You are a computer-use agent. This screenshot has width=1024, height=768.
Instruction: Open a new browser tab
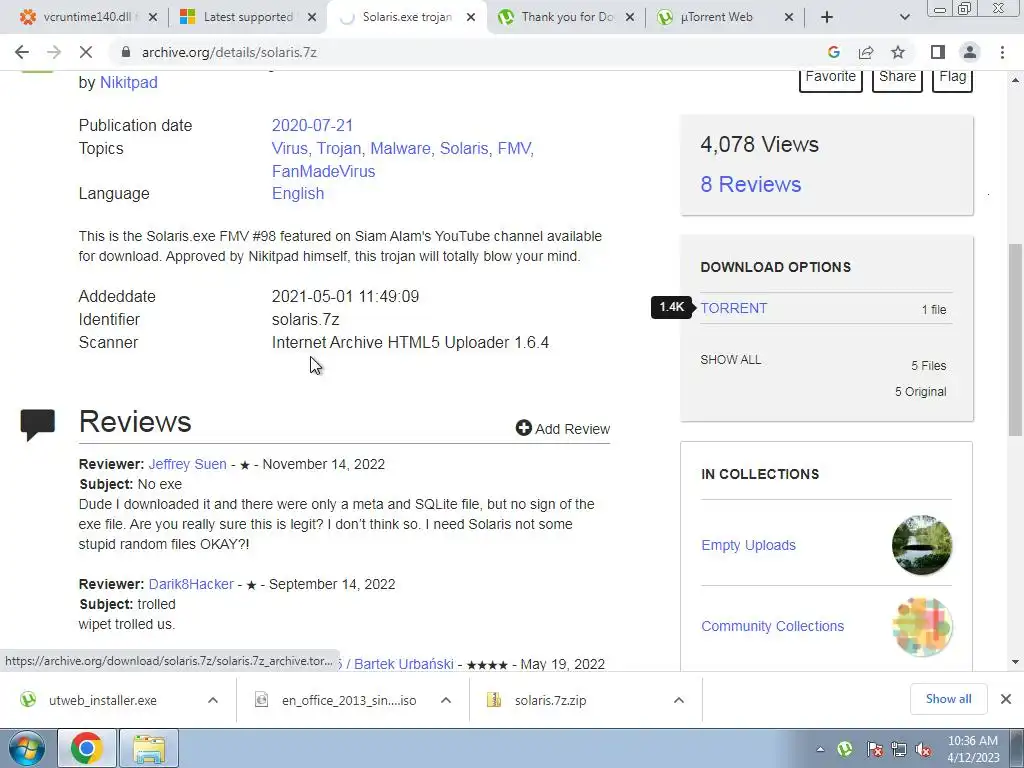tap(827, 17)
